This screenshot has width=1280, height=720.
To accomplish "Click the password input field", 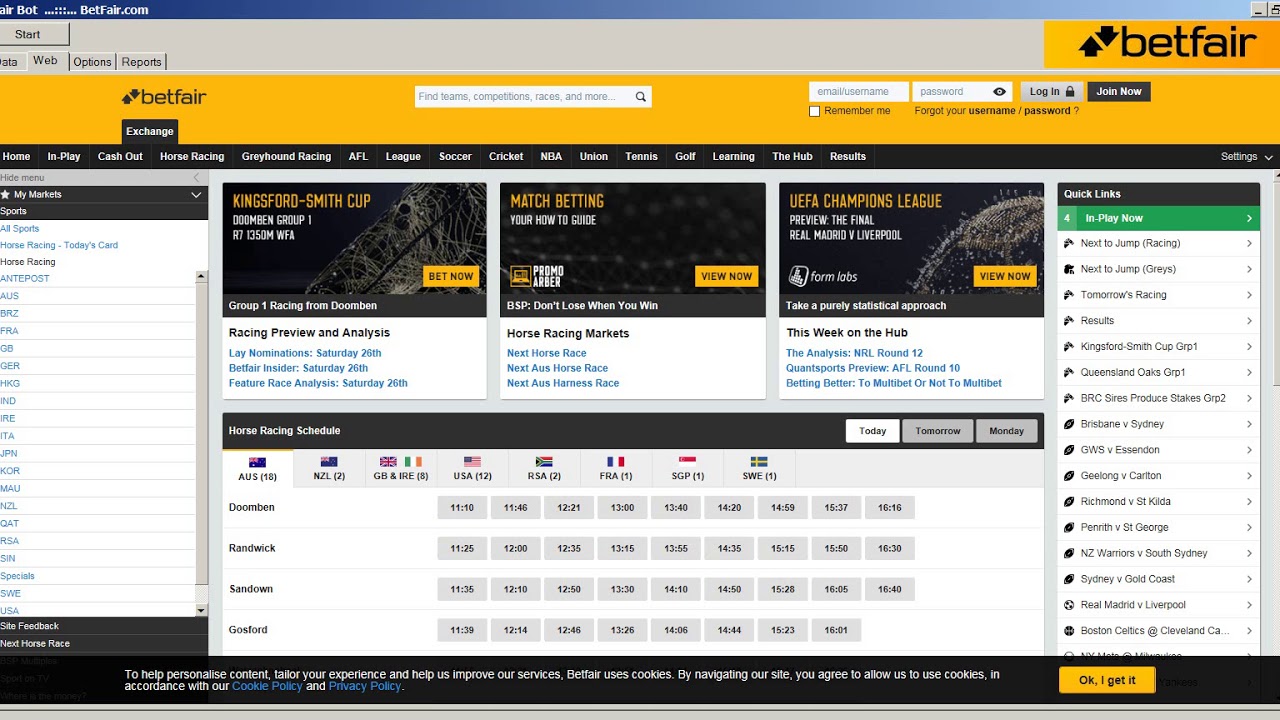I will click(x=950, y=92).
